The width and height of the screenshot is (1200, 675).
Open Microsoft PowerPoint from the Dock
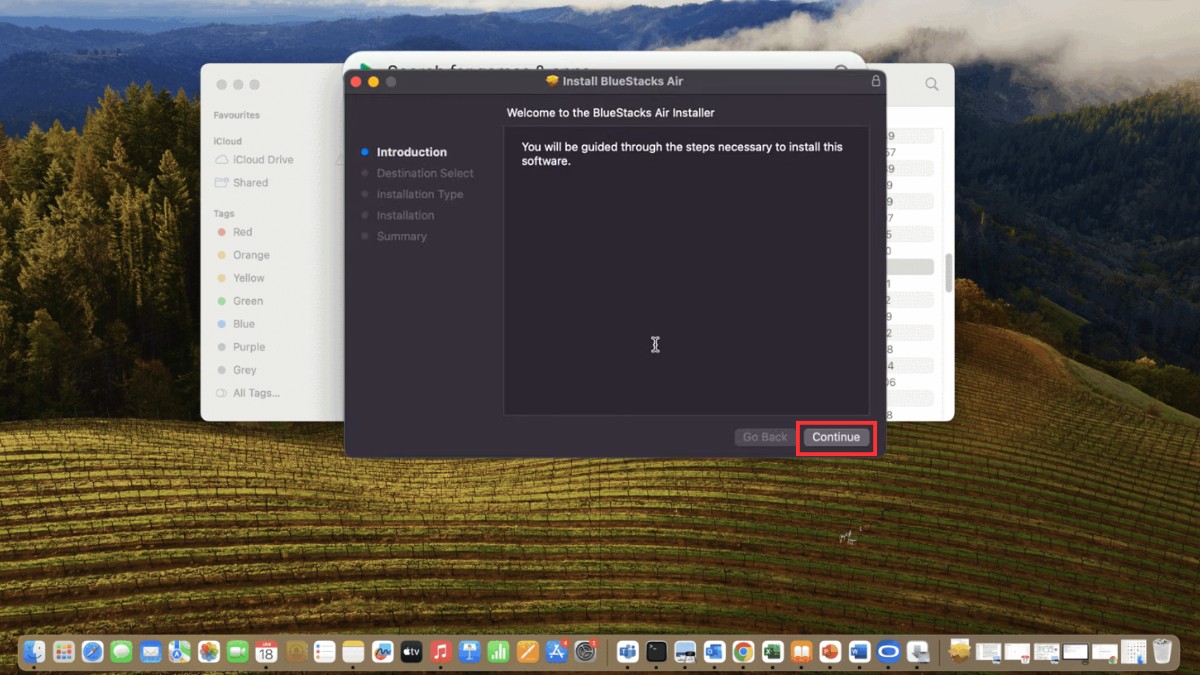[830, 652]
